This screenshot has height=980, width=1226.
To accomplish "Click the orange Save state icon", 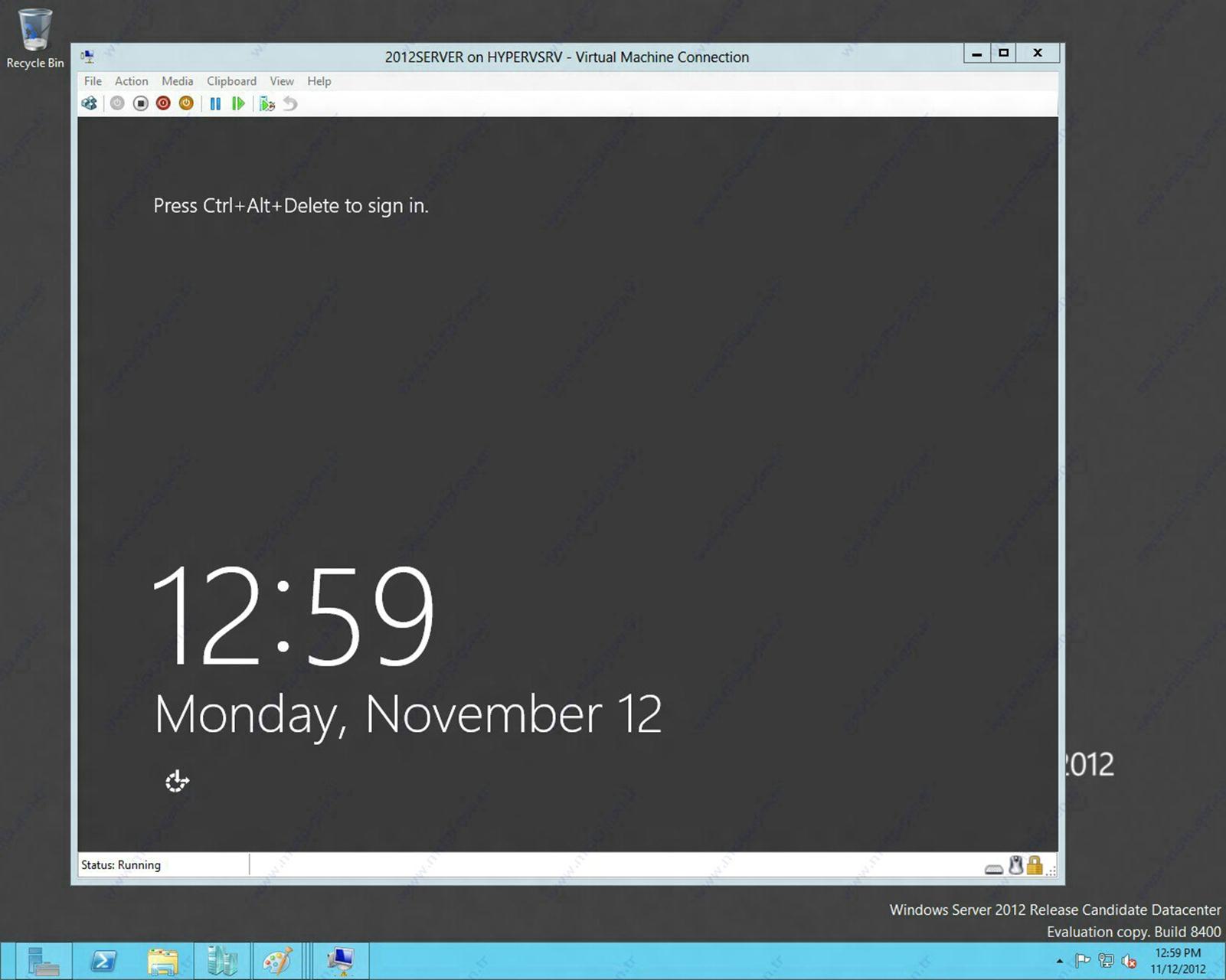I will (x=186, y=103).
